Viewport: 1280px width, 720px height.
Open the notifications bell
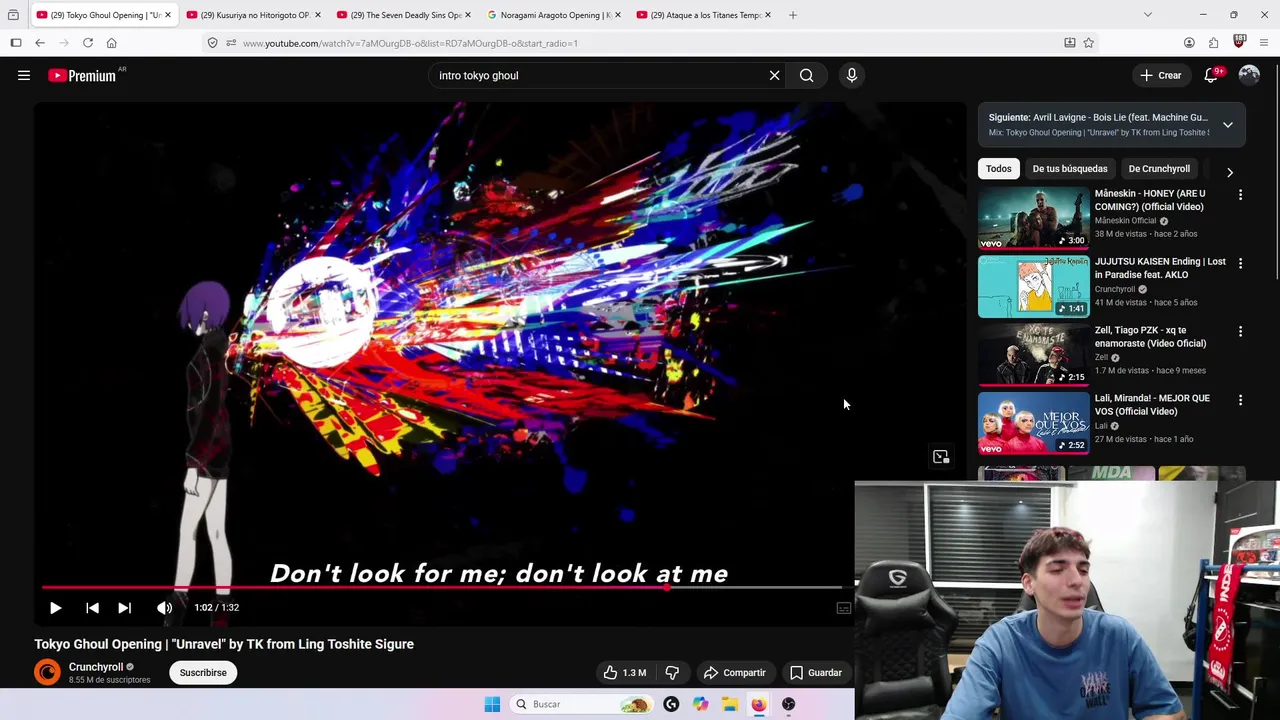click(1211, 75)
